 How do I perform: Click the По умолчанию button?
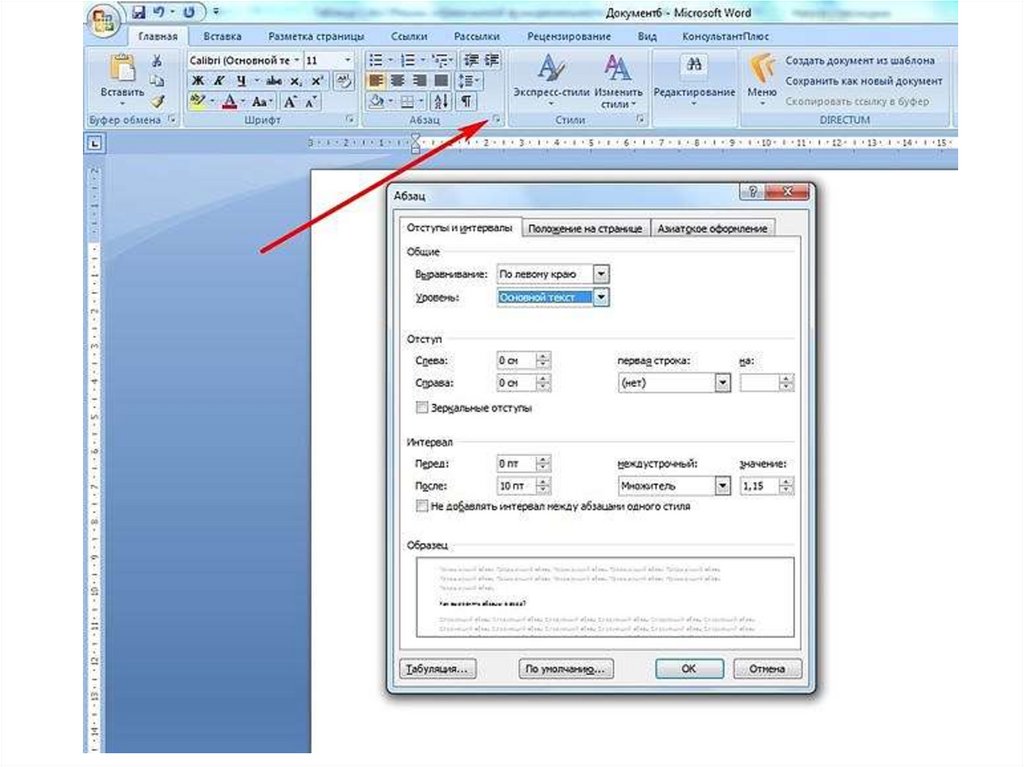click(566, 669)
